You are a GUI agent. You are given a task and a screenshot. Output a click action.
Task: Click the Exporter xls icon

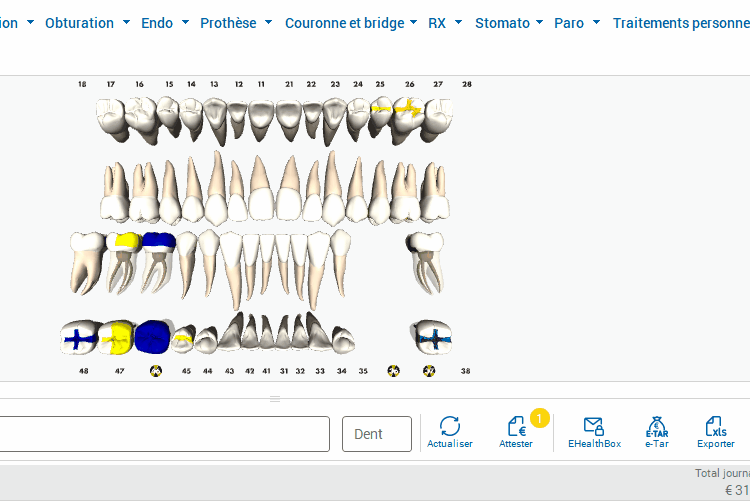(x=716, y=426)
